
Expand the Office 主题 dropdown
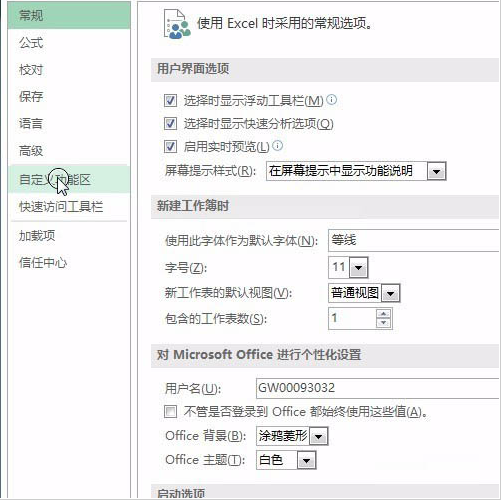307,461
